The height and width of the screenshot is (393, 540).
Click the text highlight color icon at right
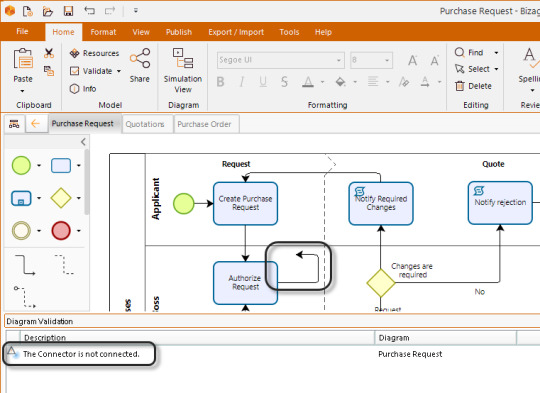click(425, 82)
